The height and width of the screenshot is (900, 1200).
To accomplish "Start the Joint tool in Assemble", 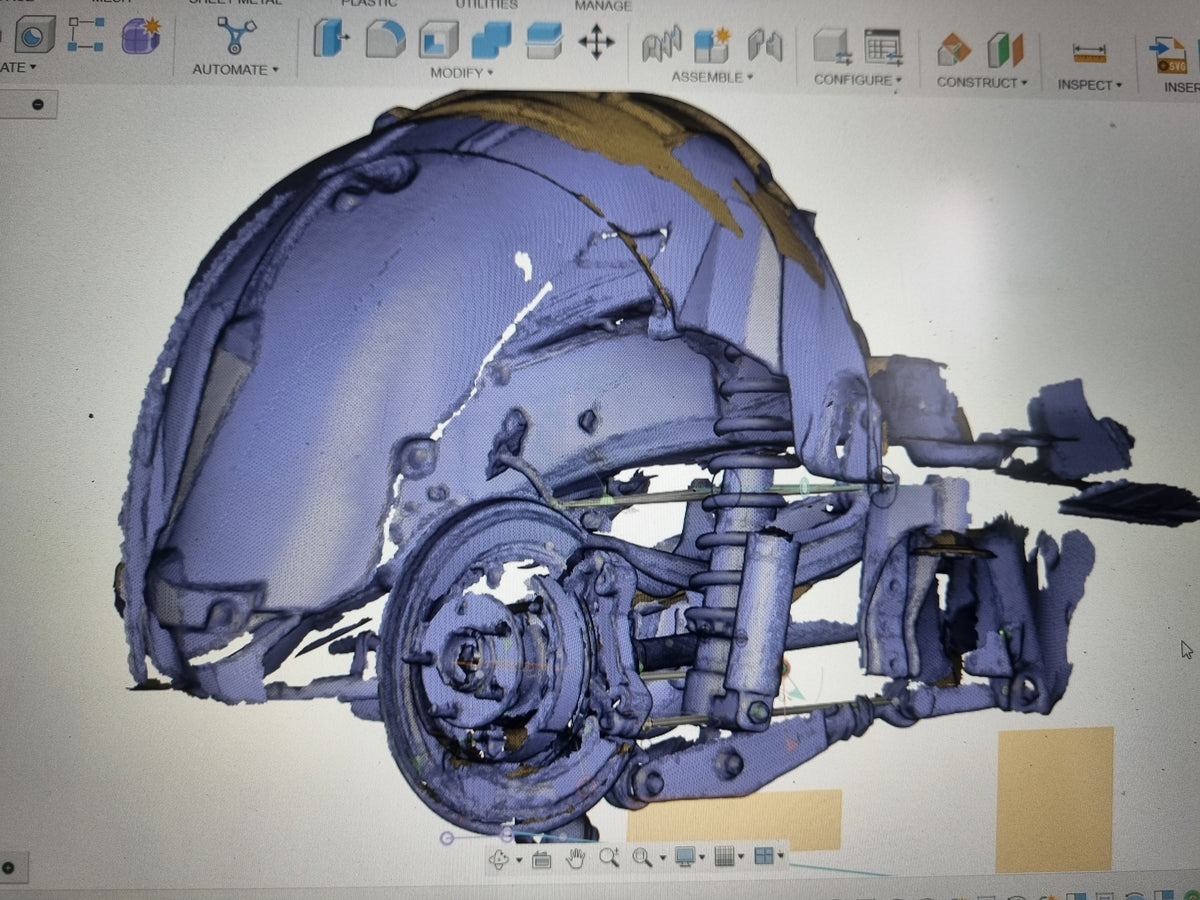I will click(x=661, y=44).
